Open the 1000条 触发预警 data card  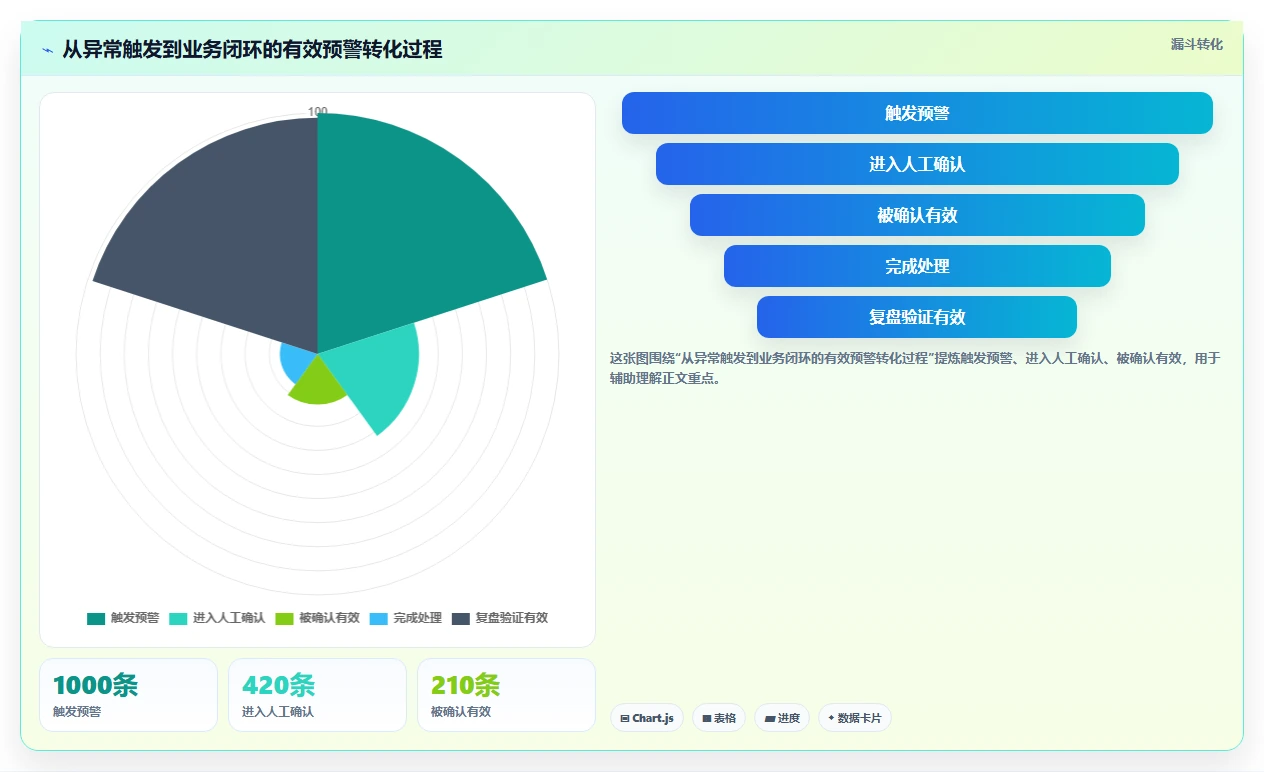(128, 695)
